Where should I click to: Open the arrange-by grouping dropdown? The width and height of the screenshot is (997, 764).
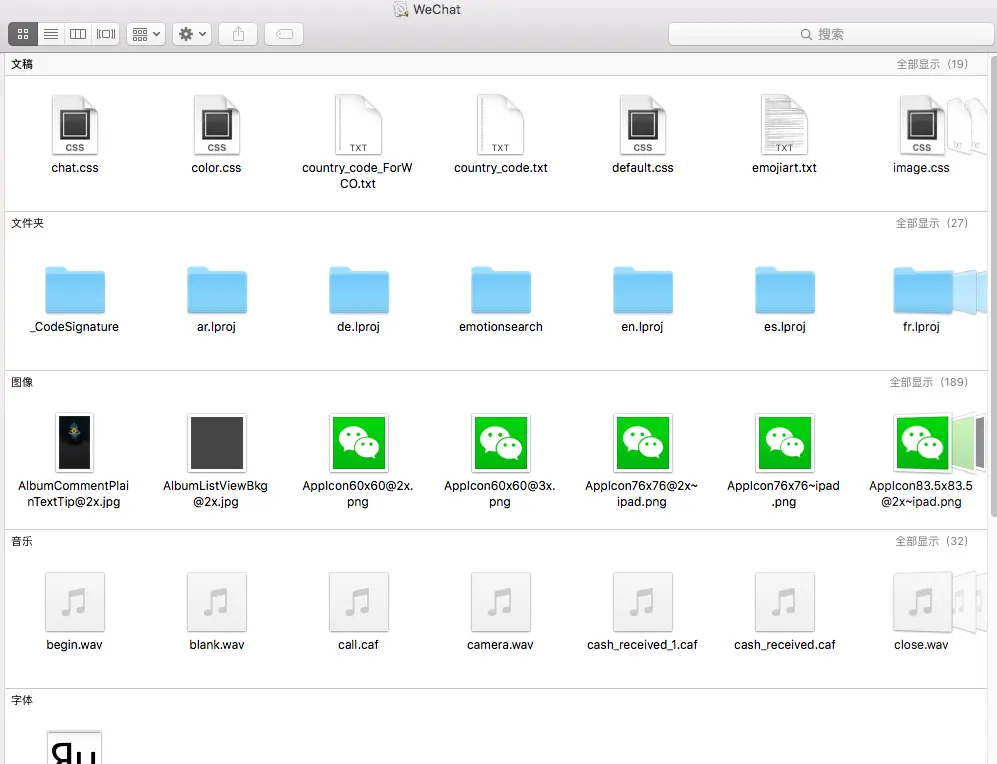pyautogui.click(x=146, y=34)
